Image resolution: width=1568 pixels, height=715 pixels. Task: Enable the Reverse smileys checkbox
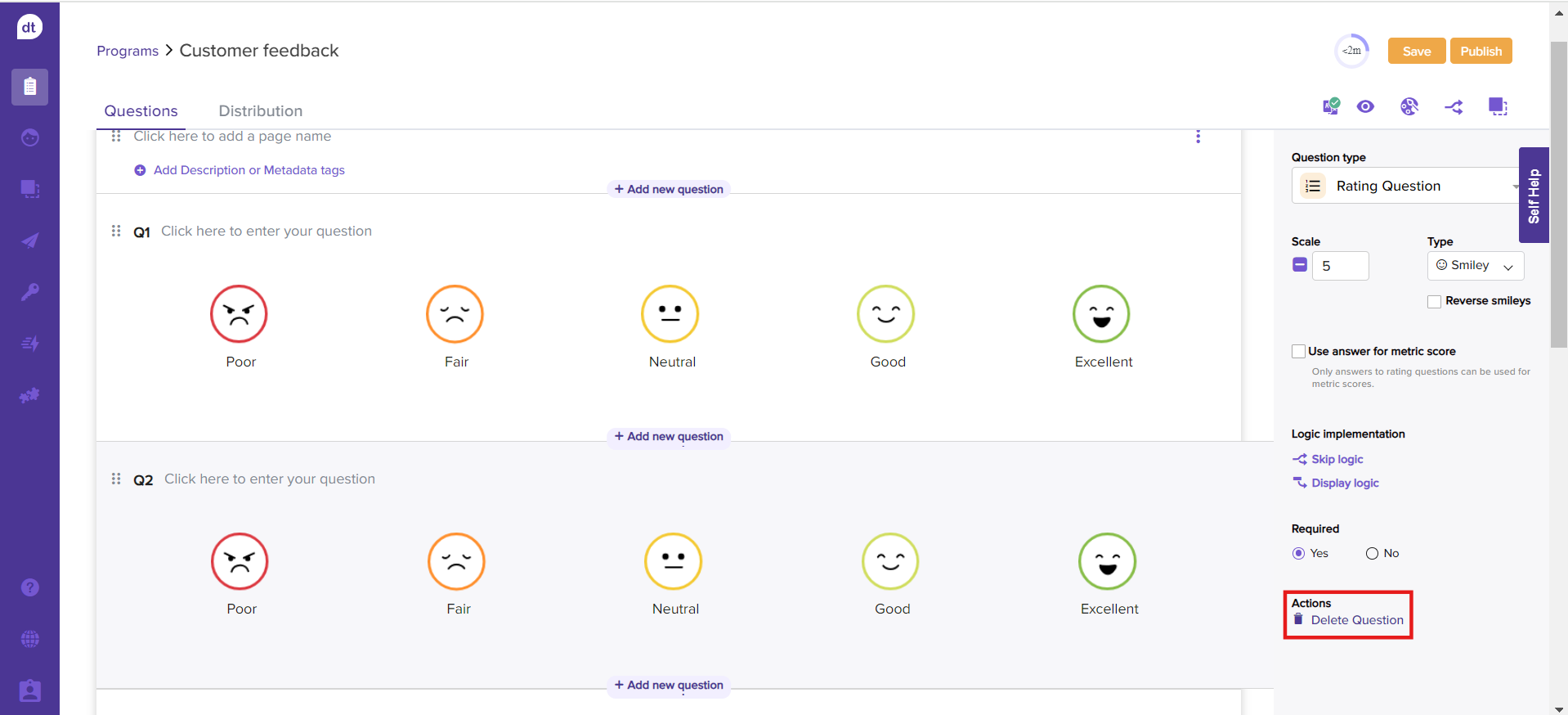[x=1434, y=302]
